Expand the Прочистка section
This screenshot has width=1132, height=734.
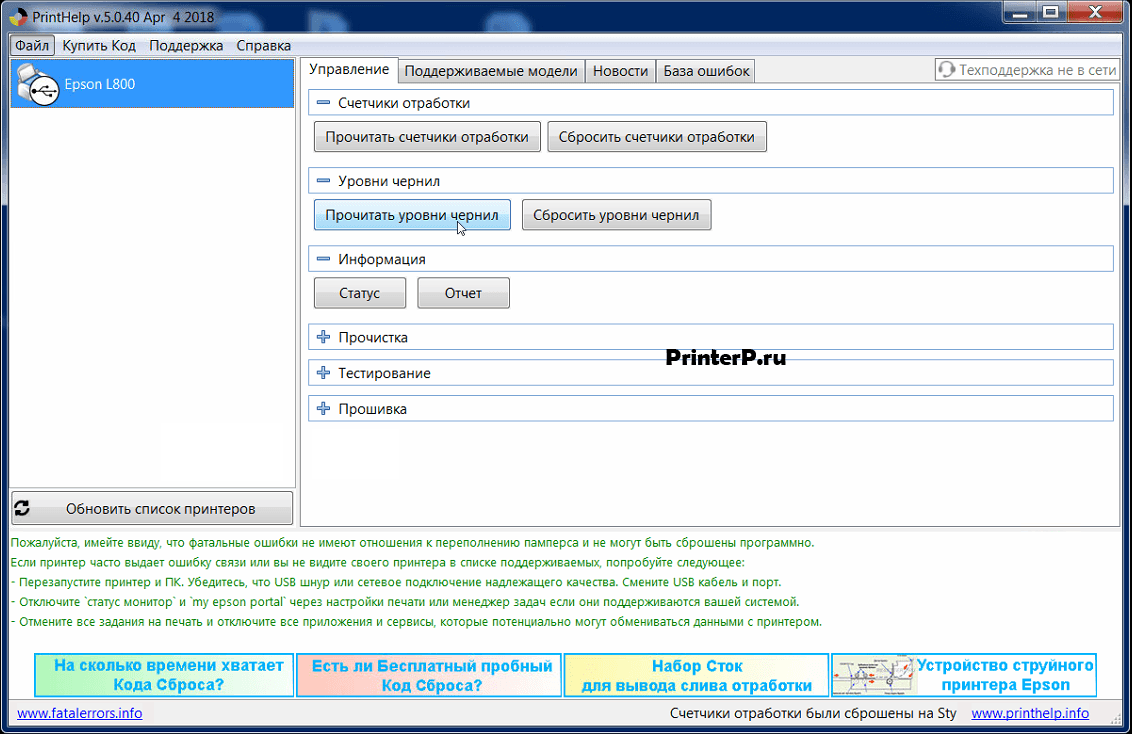click(x=323, y=337)
